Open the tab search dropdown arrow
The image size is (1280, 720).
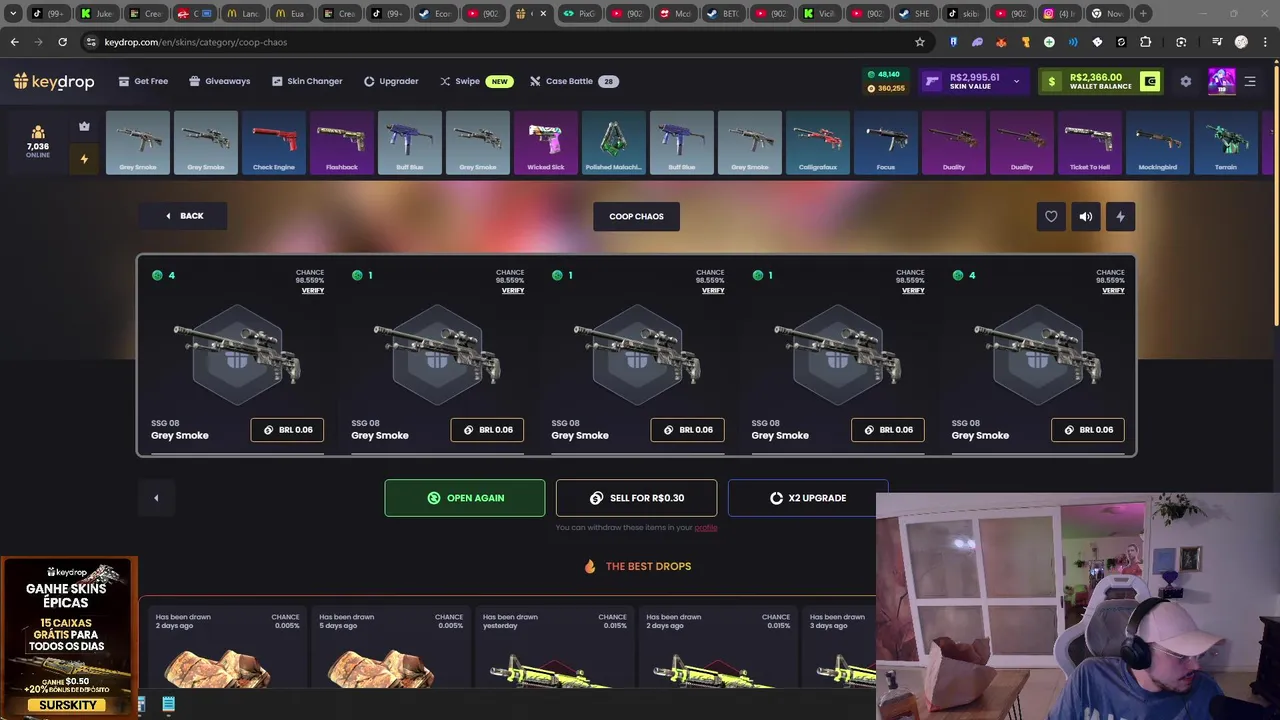(x=13, y=13)
